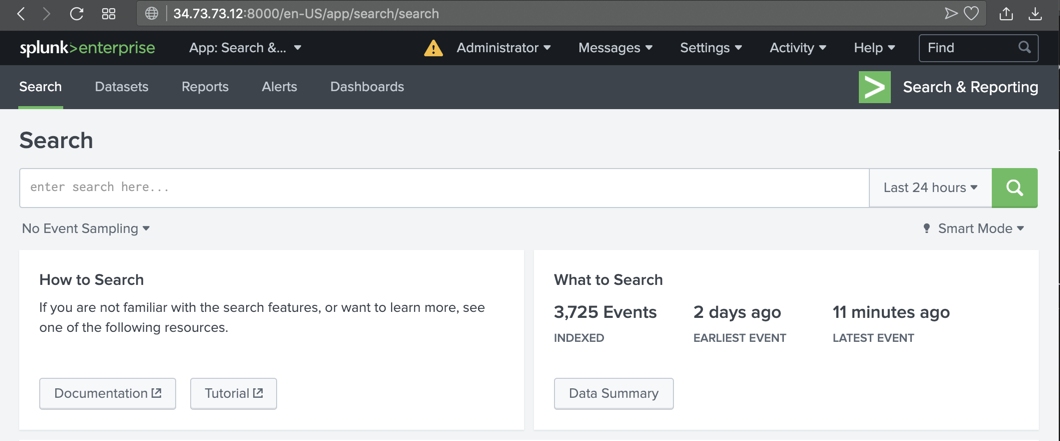Go to the Reports tab
1060x441 pixels.
[x=205, y=87]
